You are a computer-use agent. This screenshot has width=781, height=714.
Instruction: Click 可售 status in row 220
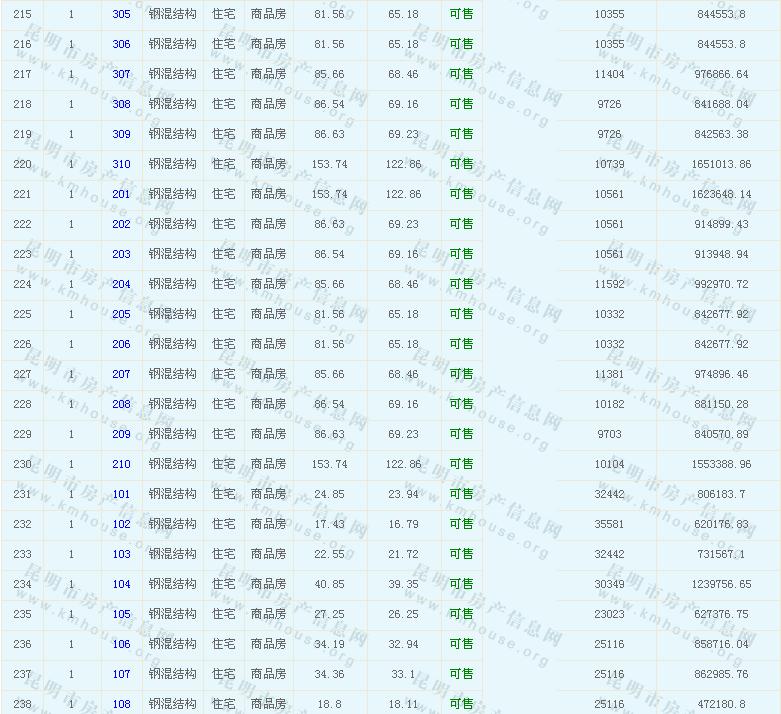461,164
